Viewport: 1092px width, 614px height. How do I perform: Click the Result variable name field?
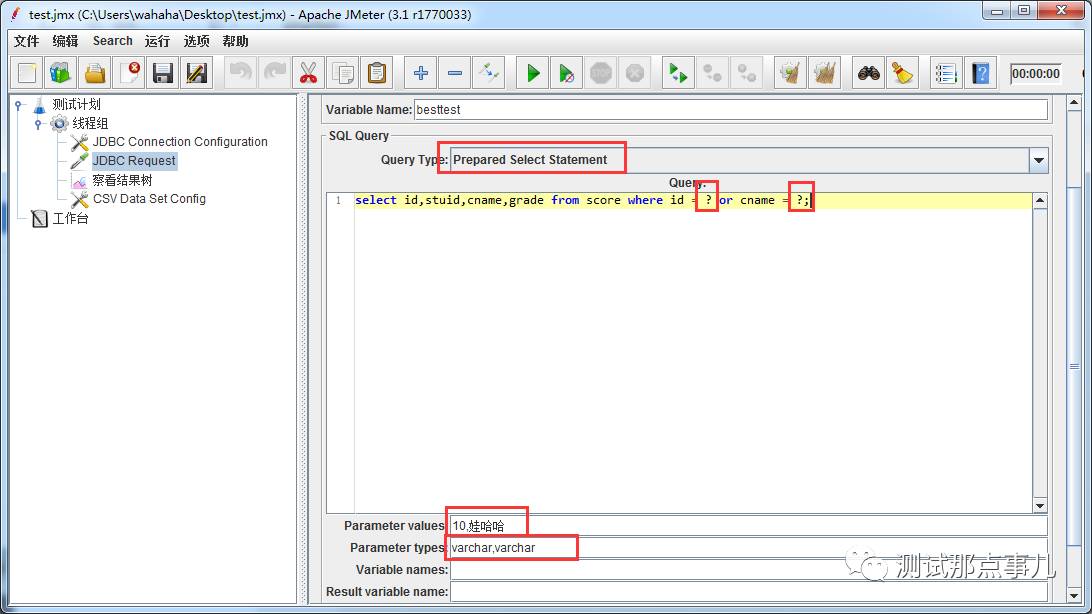[749, 592]
